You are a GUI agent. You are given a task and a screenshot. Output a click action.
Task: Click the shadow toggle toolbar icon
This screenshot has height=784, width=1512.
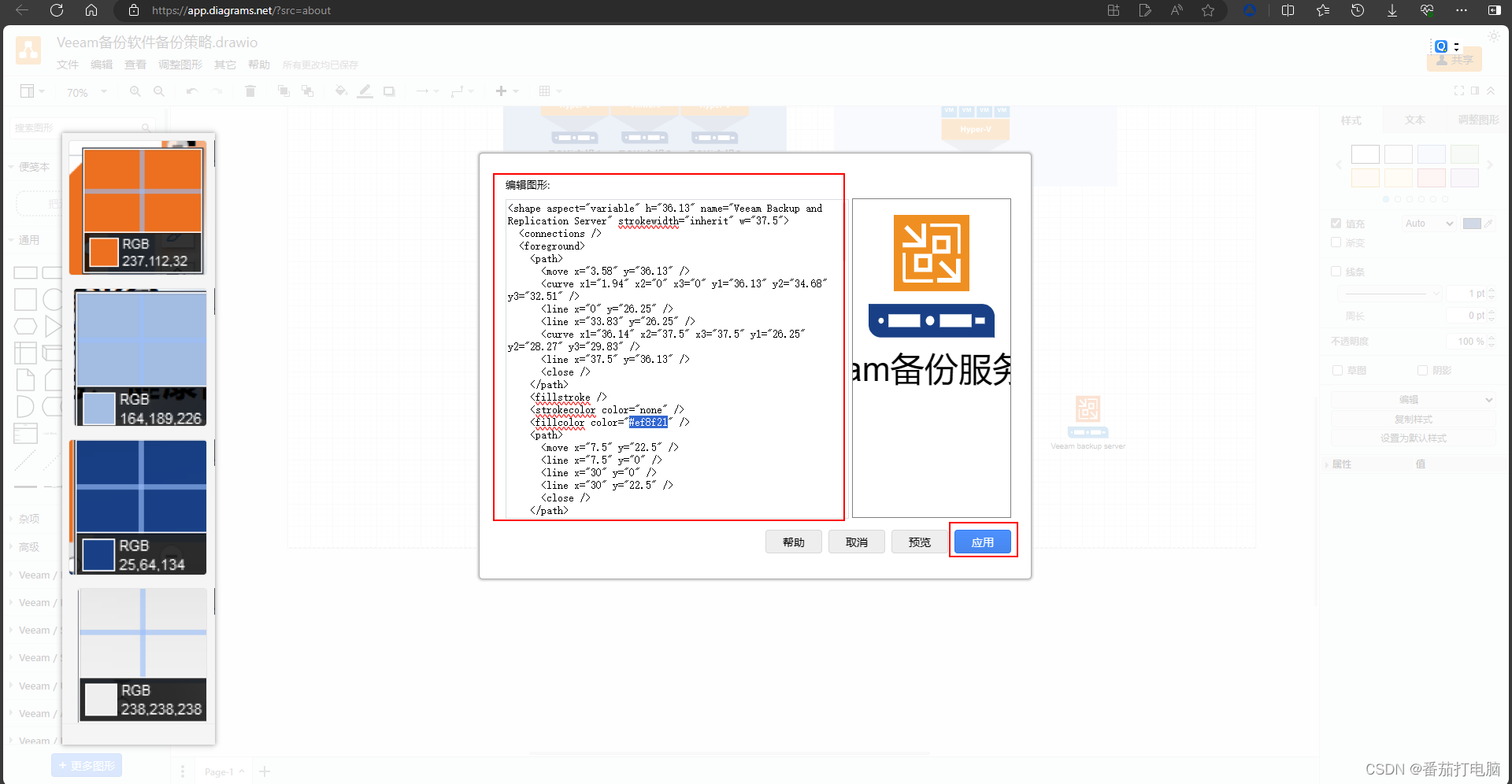[389, 91]
